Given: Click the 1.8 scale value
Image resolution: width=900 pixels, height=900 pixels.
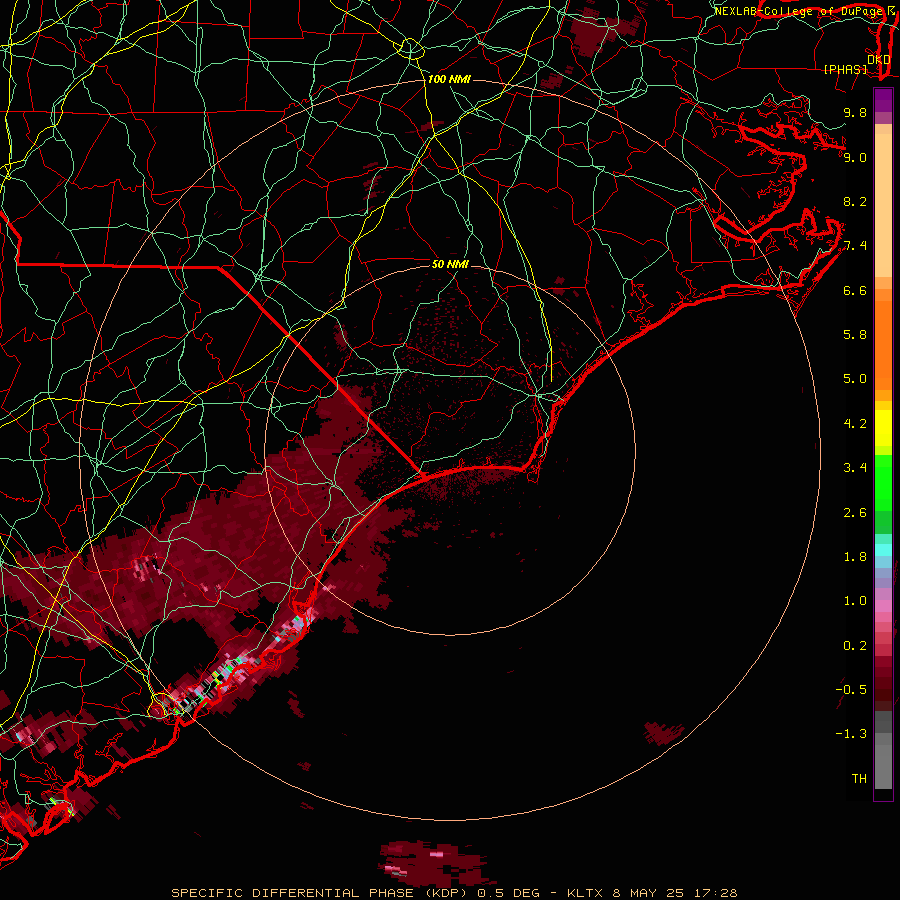Looking at the screenshot, I should point(855,557).
